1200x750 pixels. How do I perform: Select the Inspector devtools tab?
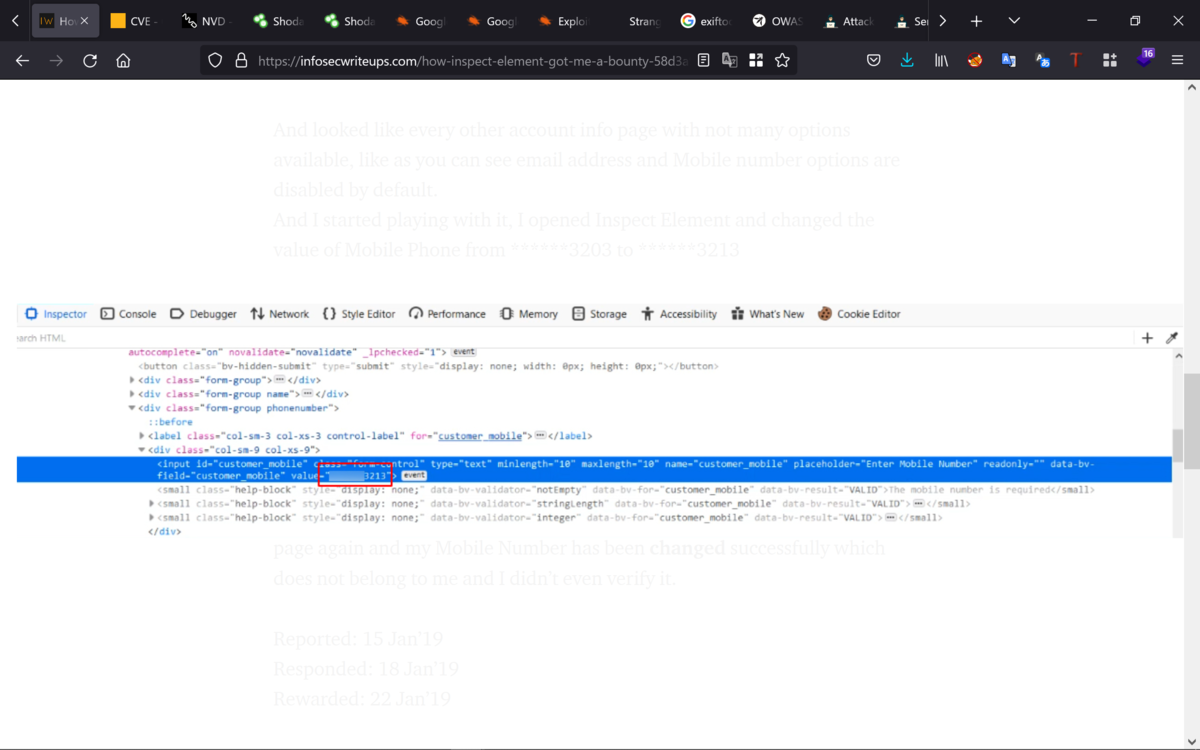[56, 314]
